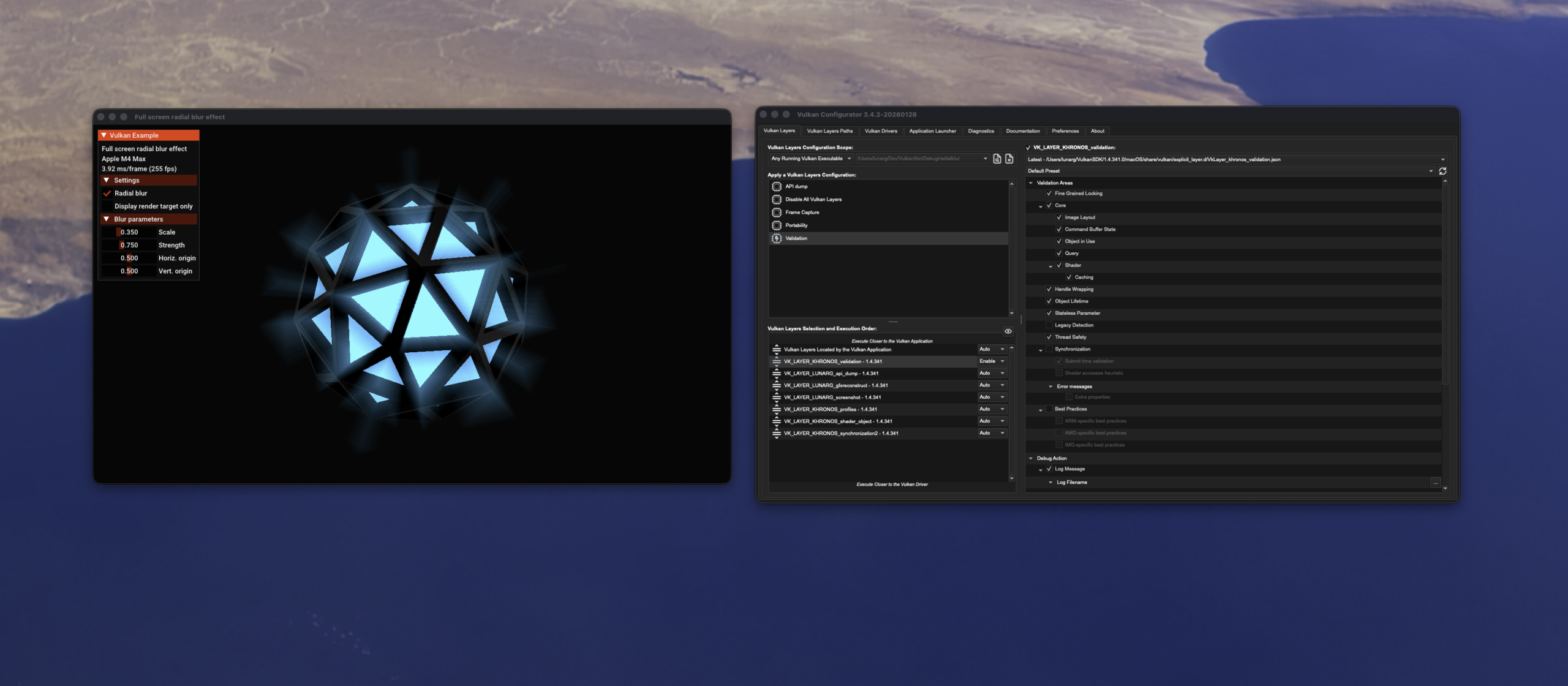This screenshot has height=686, width=1568.
Task: Open the Diagnostics tab
Action: click(x=981, y=130)
